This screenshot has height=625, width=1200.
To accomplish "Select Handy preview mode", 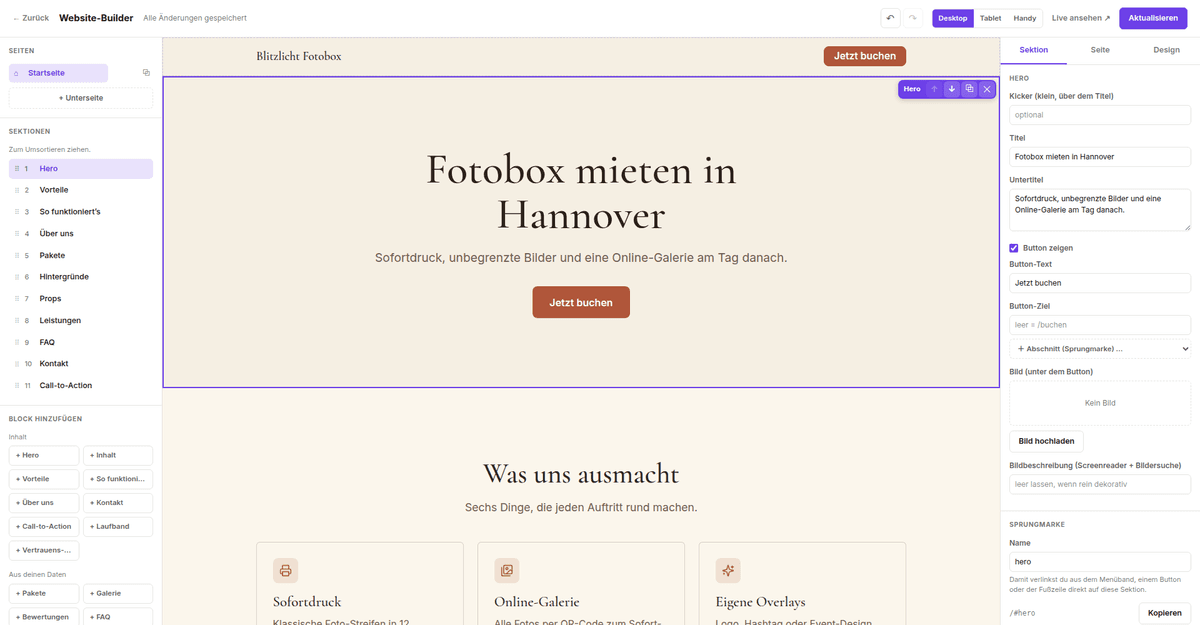I will (x=1025, y=18).
